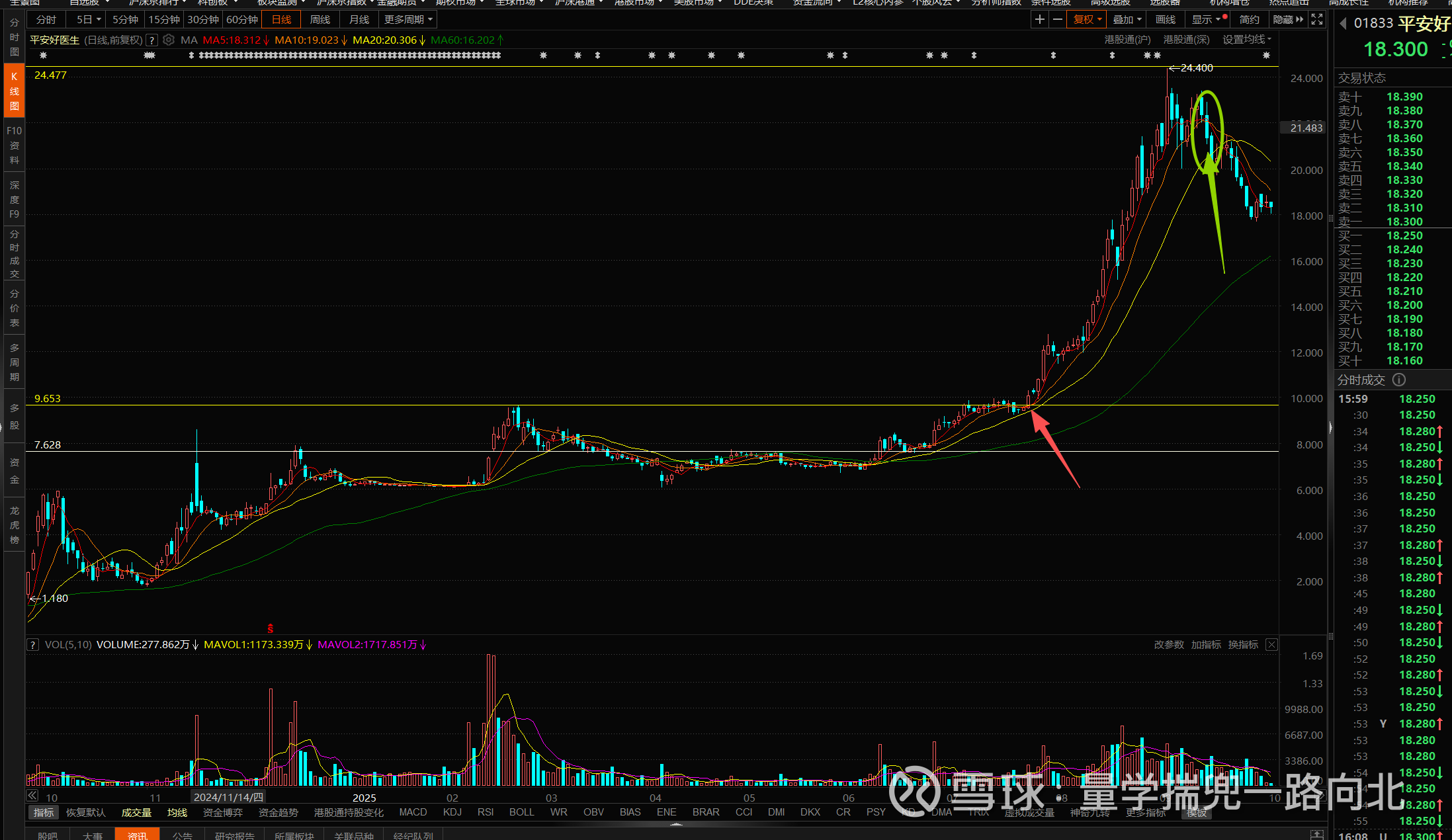Screen dimensions: 1452x840
Task: Open the 更多周期 dropdown
Action: point(407,19)
